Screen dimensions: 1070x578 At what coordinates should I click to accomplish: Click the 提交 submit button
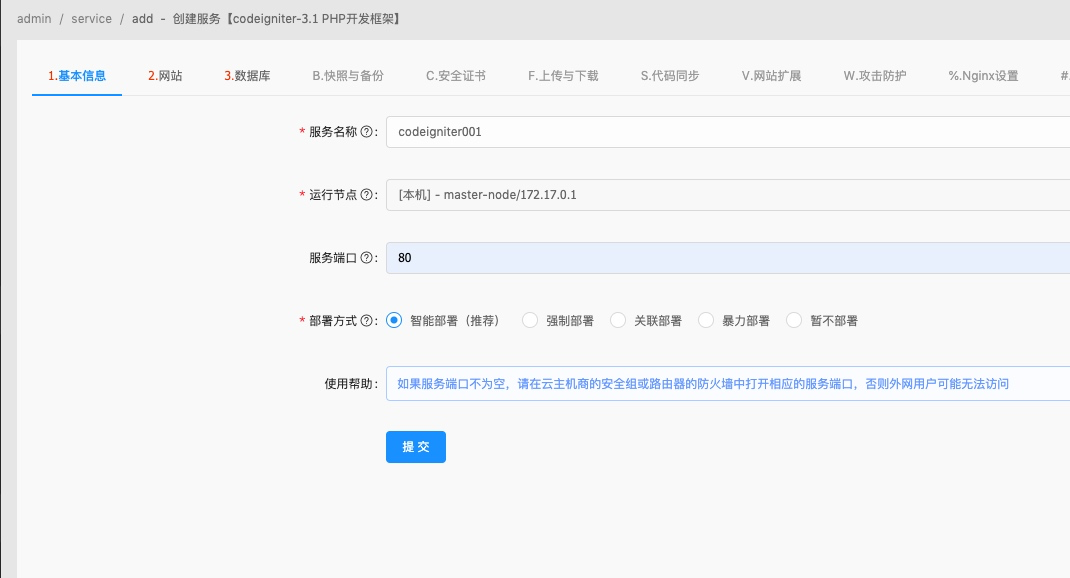(x=416, y=447)
